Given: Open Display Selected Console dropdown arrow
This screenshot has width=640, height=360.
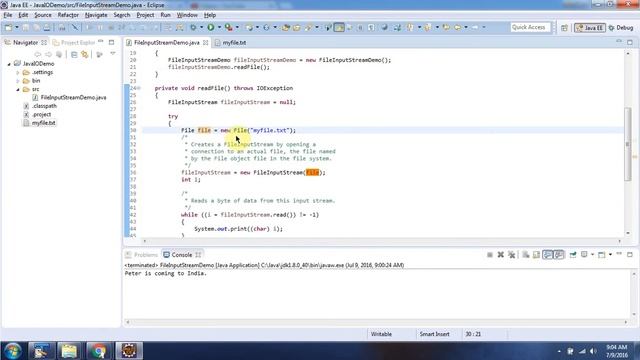Looking at the screenshot, I should click(592, 255).
